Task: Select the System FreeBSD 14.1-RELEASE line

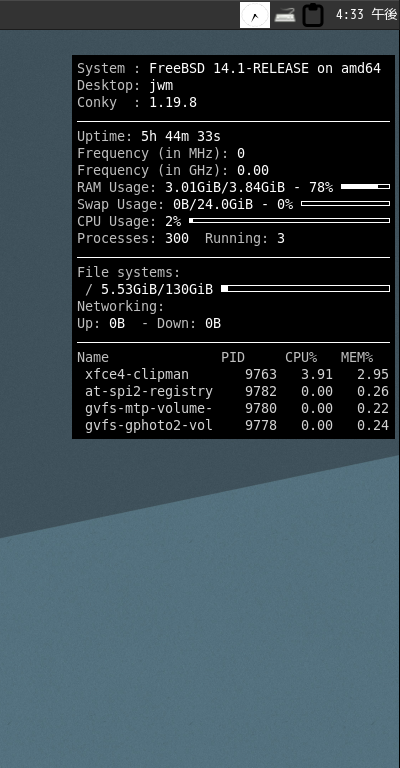Action: pos(229,69)
